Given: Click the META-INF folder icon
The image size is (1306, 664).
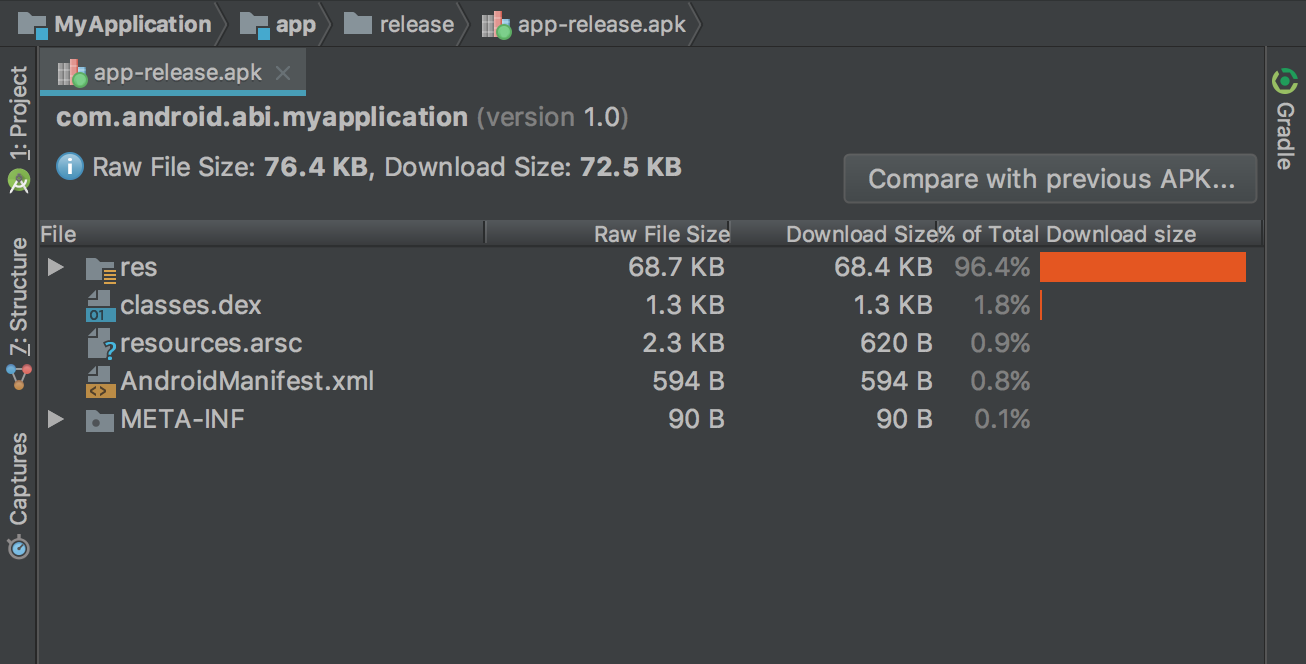Looking at the screenshot, I should click(100, 420).
